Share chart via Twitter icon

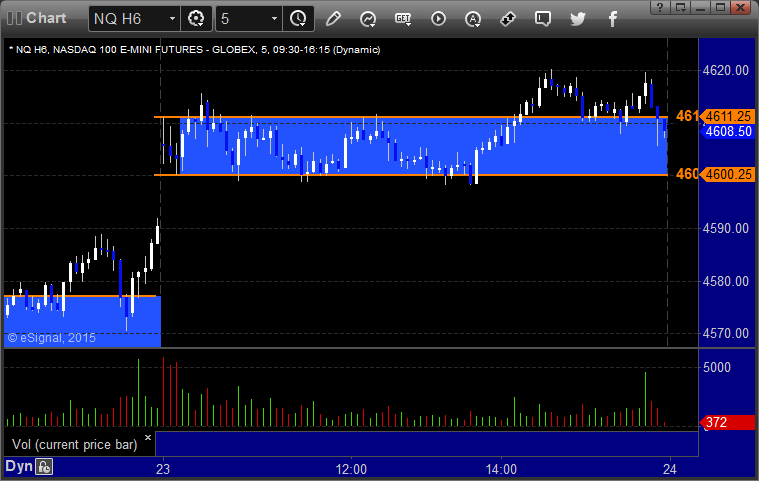tap(577, 19)
